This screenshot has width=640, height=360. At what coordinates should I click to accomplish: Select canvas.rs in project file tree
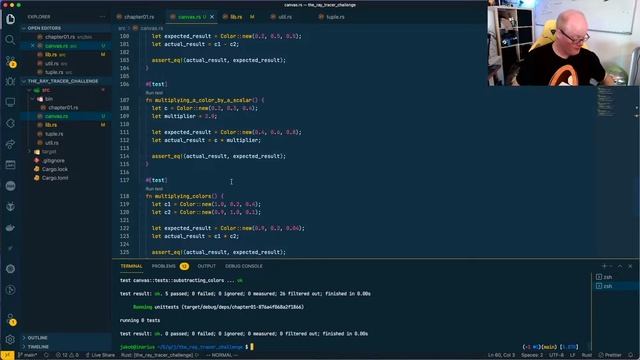point(65,116)
